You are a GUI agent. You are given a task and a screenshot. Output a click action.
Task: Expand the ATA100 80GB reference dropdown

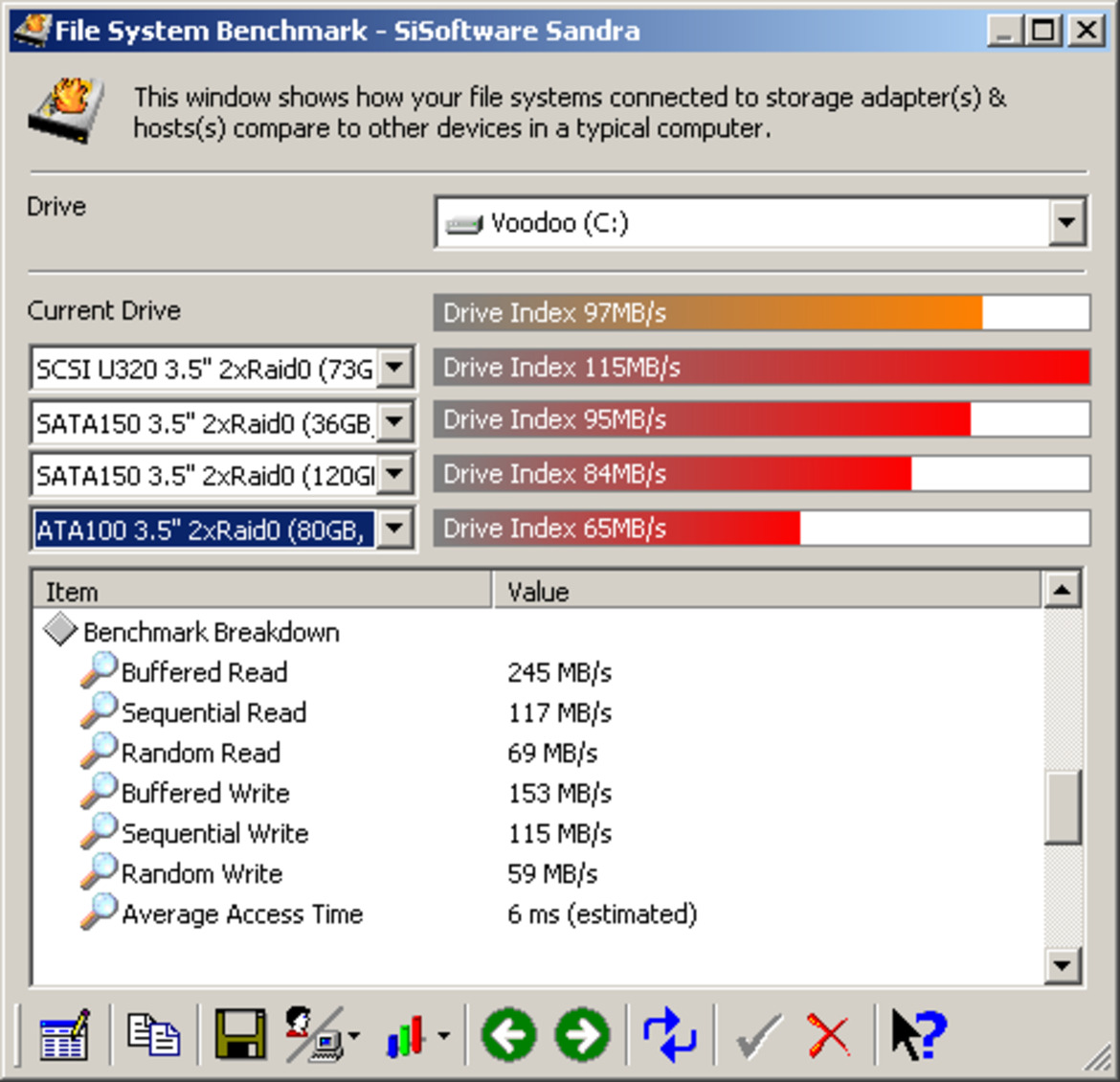(x=395, y=529)
